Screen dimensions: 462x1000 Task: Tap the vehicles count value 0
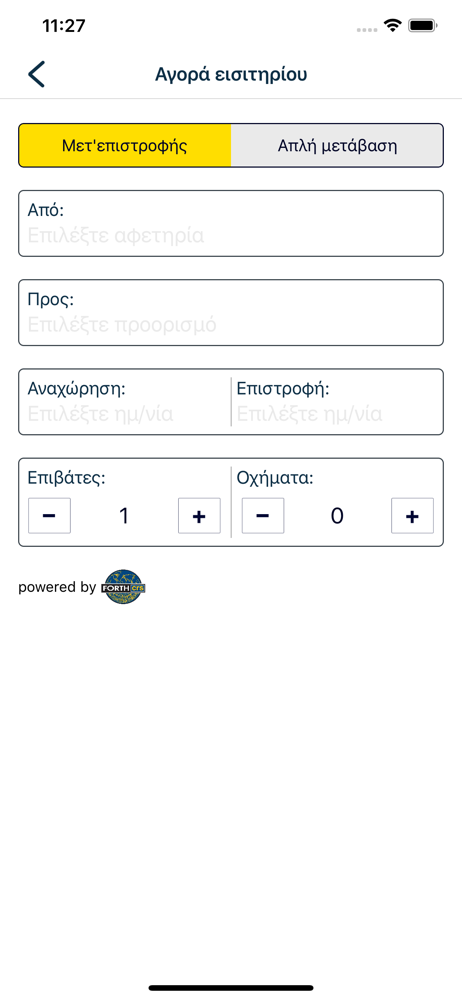point(338,516)
